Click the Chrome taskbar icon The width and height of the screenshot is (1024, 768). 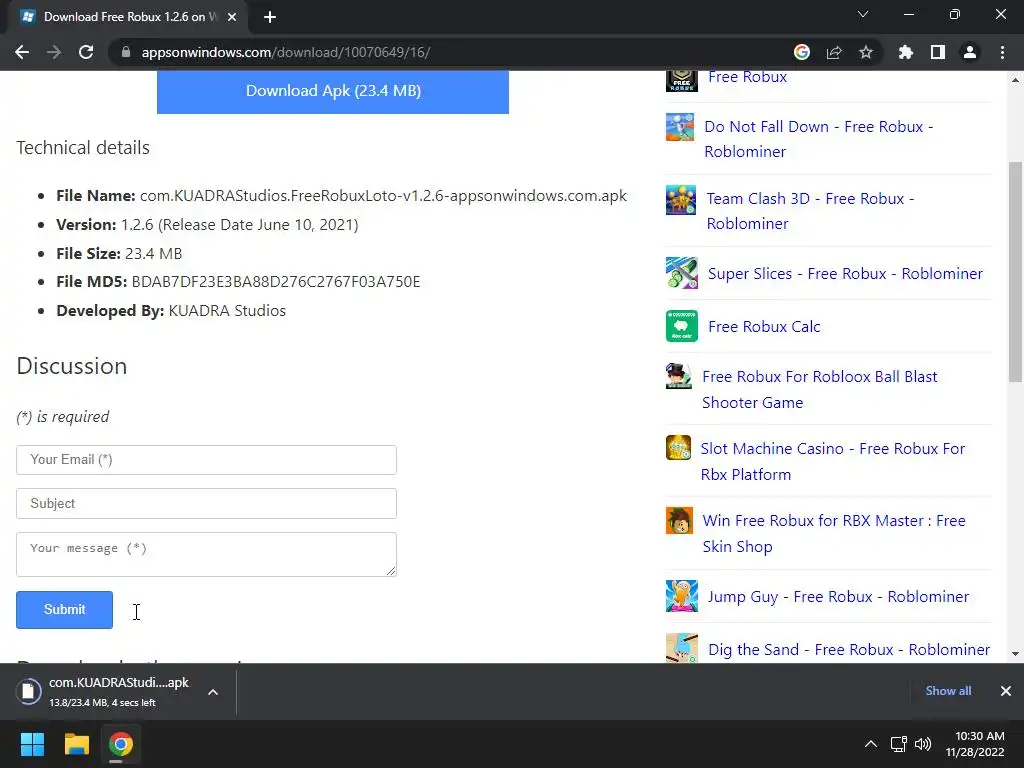tap(120, 744)
